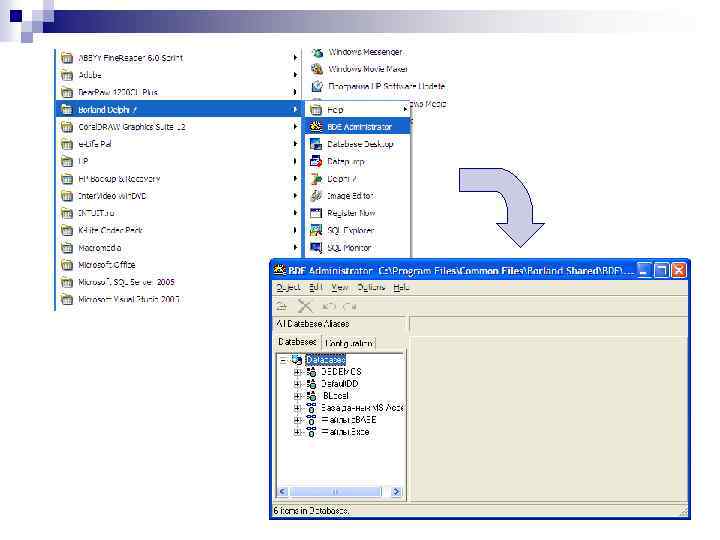Viewport: 720px width, 540px height.
Task: Select the Databases root tree item
Action: click(x=326, y=360)
